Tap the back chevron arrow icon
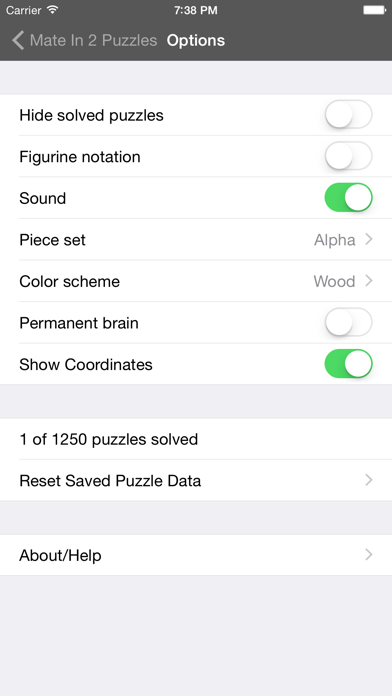 18,40
